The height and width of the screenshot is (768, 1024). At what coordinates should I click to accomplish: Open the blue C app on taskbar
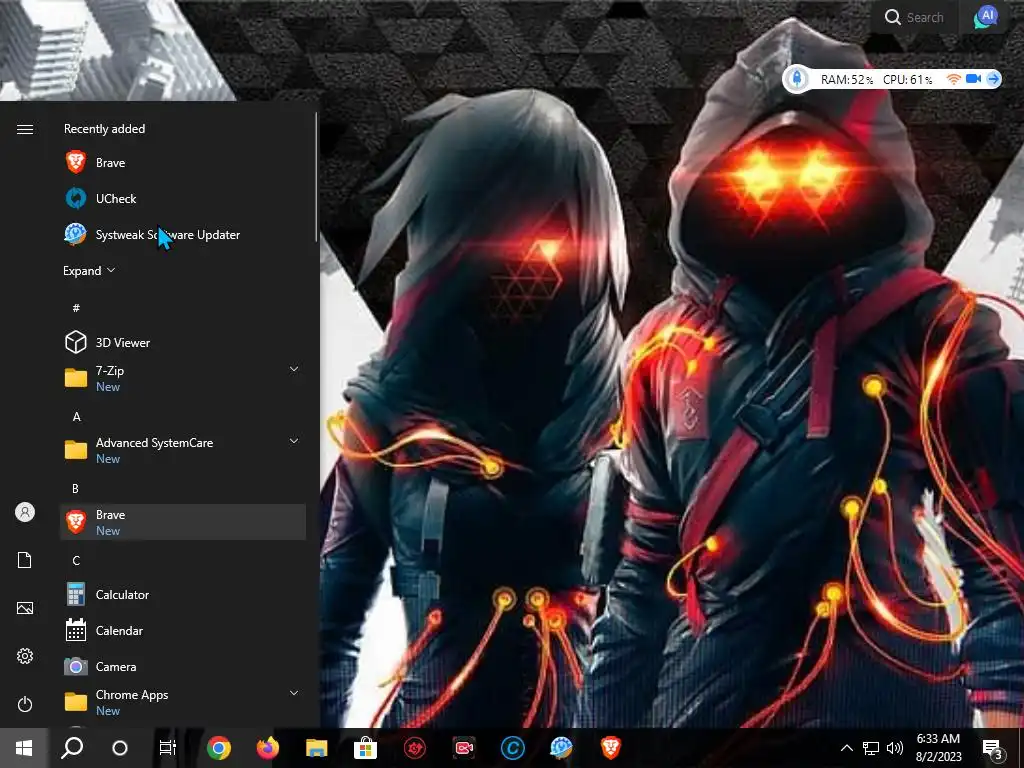coord(513,748)
